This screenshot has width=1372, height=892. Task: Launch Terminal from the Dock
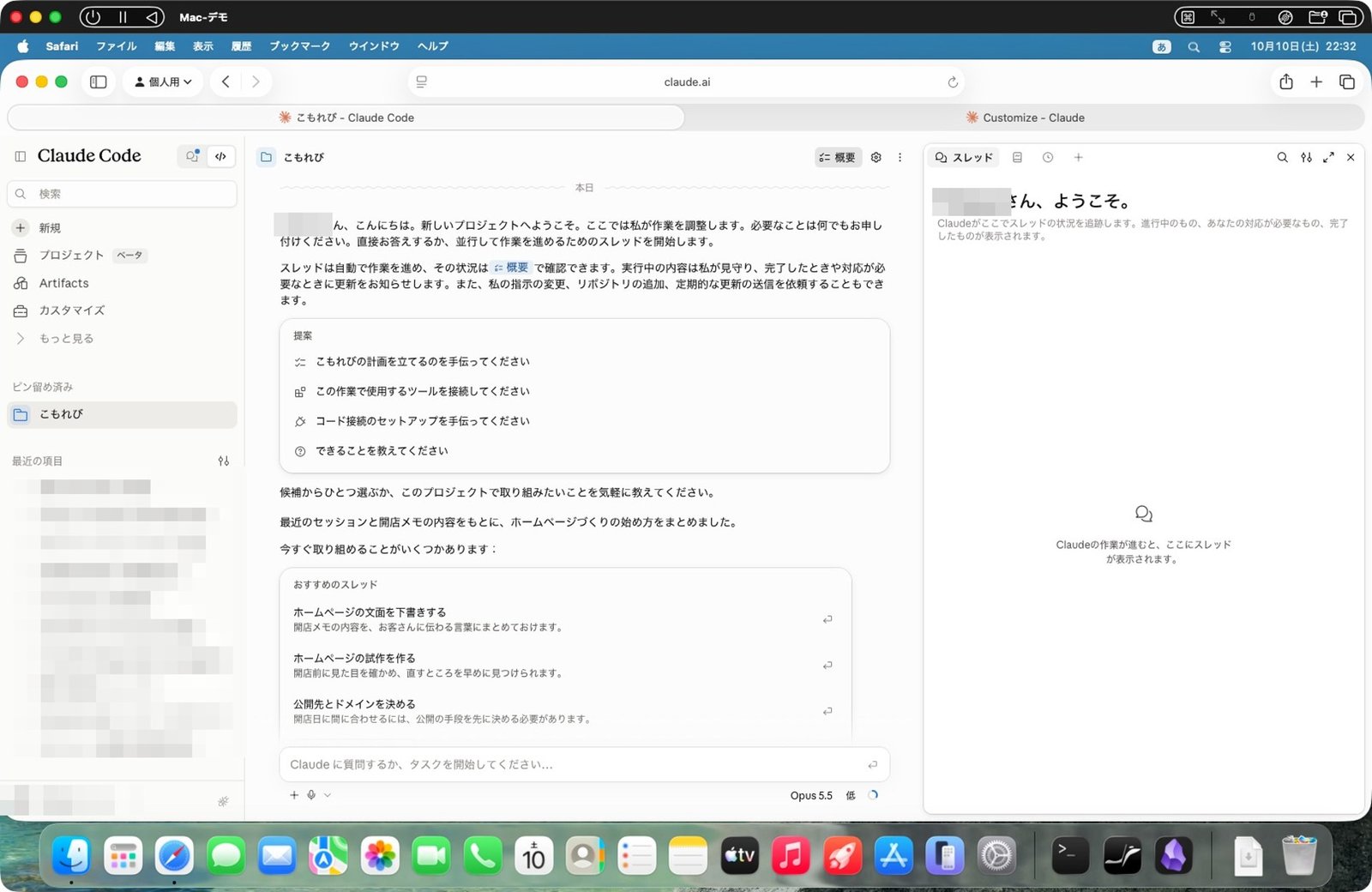[1070, 856]
